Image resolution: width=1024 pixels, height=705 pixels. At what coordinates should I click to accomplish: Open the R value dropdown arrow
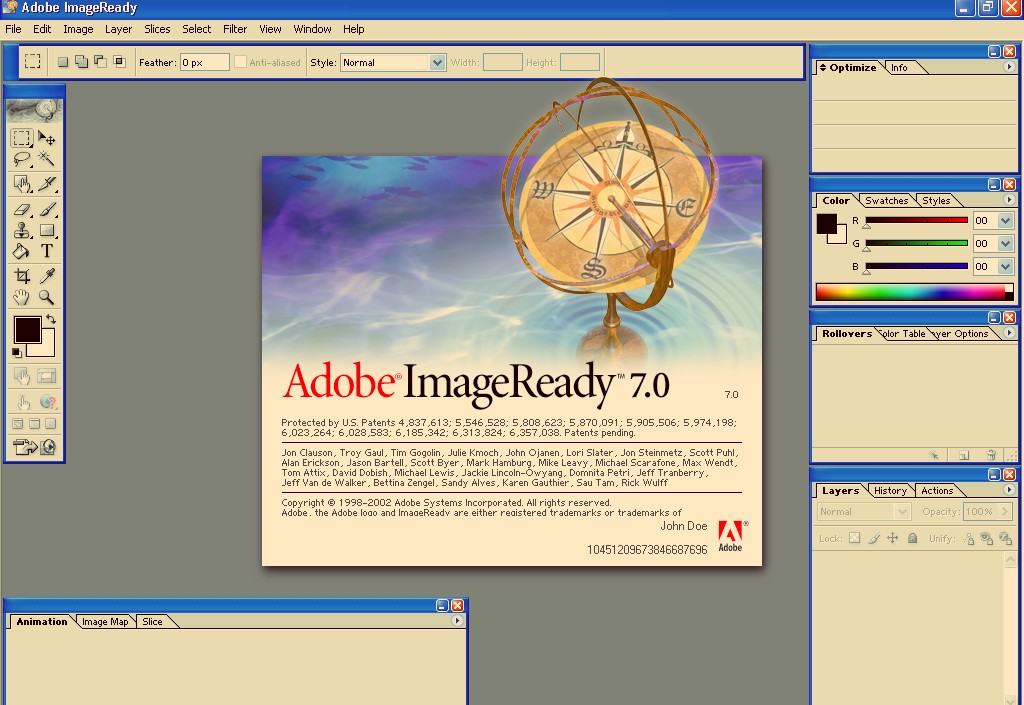(x=1006, y=221)
